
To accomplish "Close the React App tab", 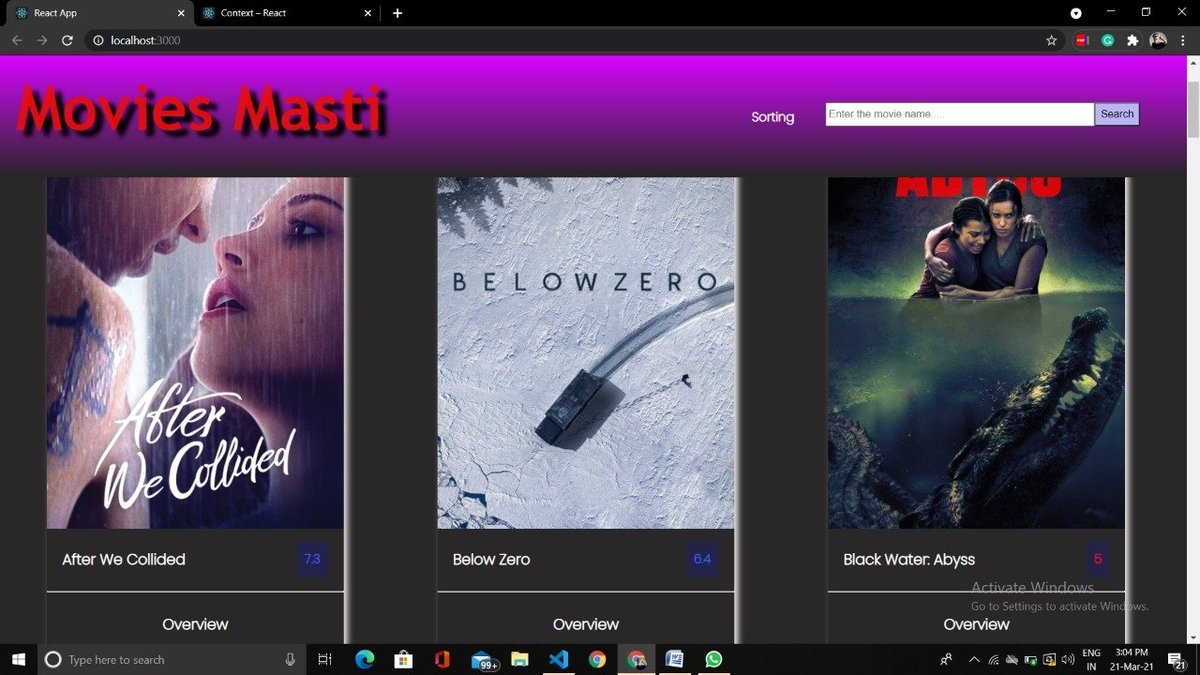I will point(179,13).
